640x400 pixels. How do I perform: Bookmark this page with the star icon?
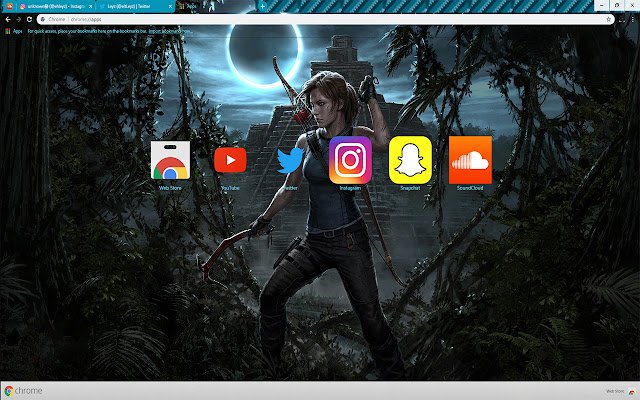pyautogui.click(x=608, y=19)
